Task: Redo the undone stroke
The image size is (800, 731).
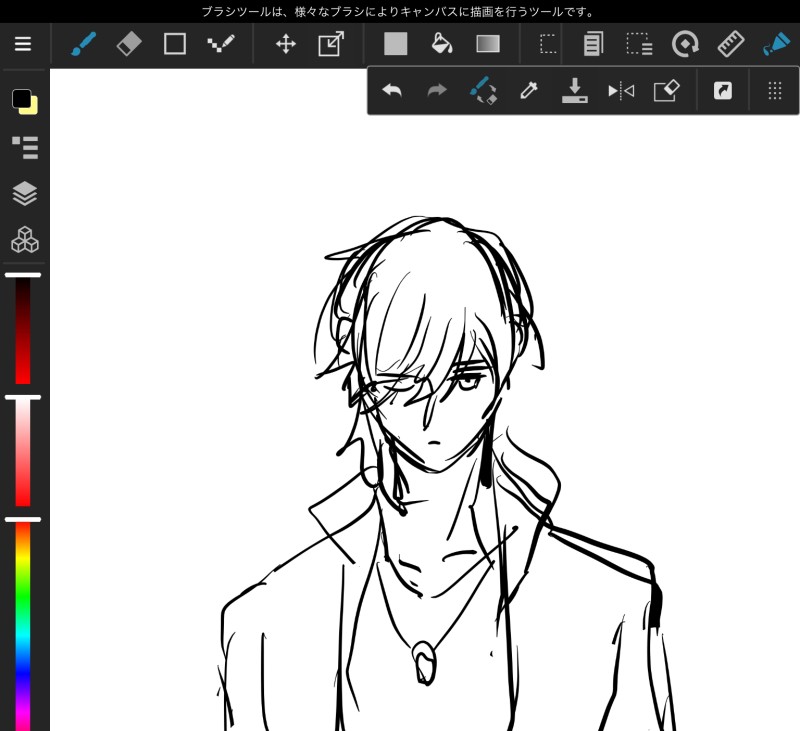Action: (437, 91)
